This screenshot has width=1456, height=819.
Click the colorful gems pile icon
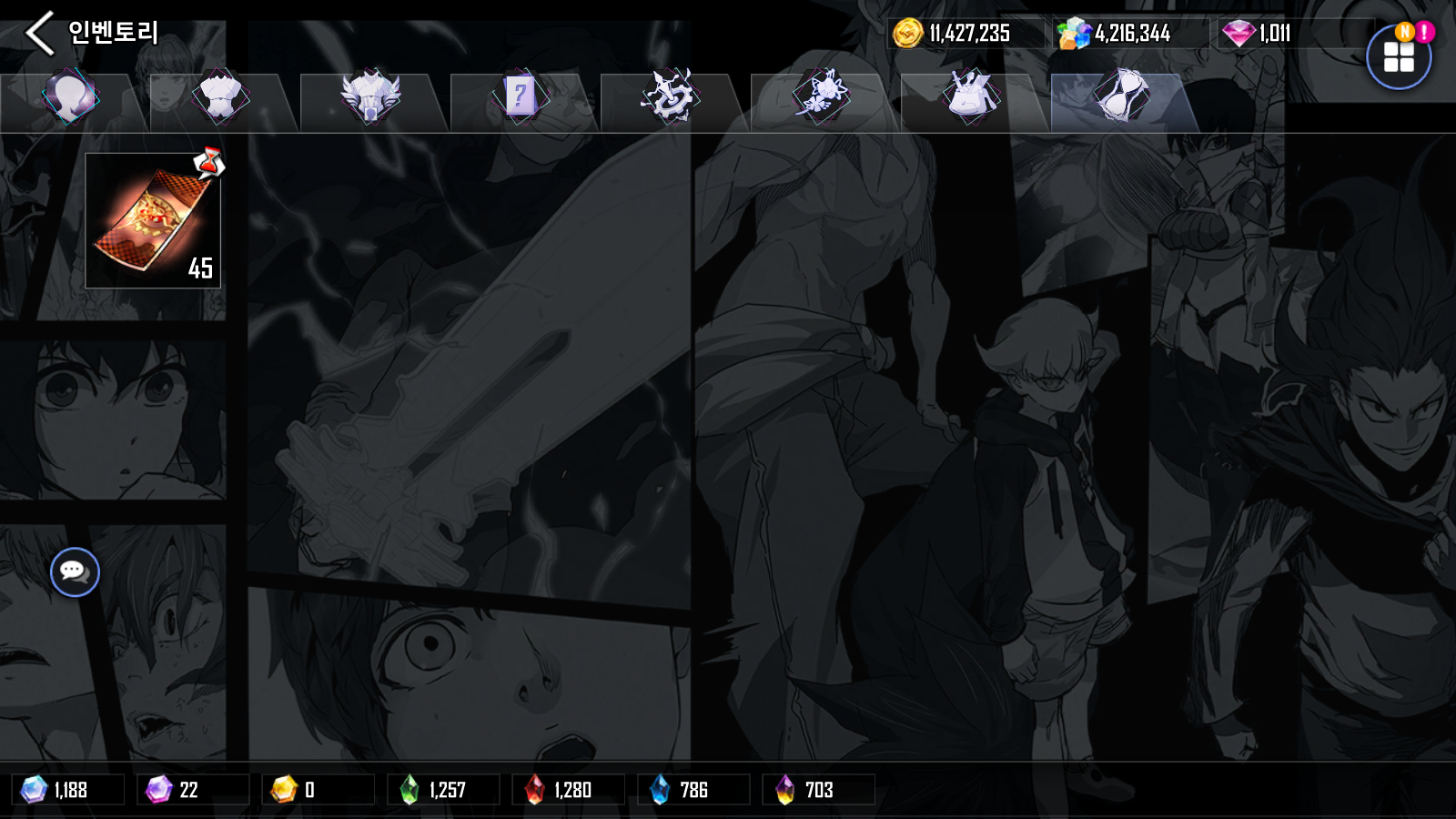tap(1074, 34)
